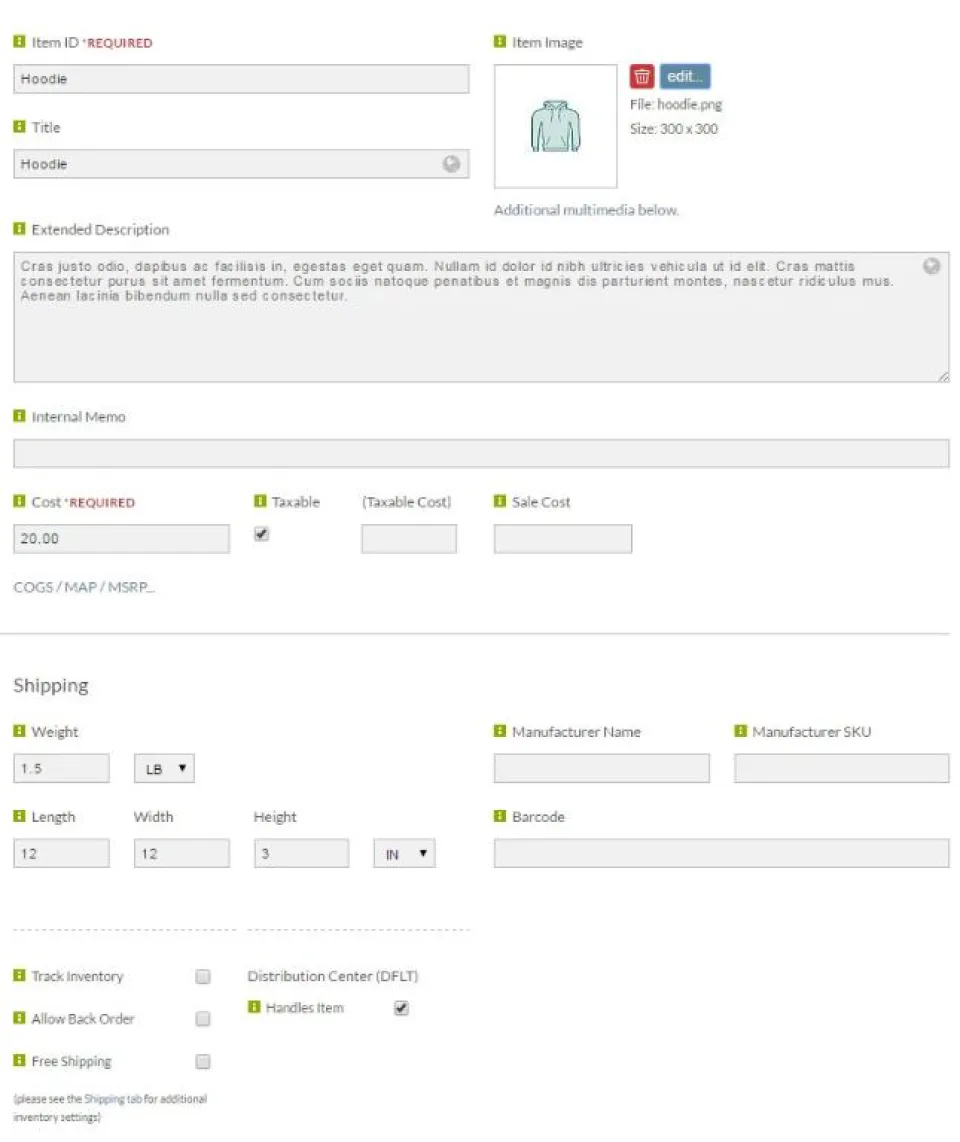960x1142 pixels.
Task: Click info icon beside Track Inventory
Action: [19, 975]
